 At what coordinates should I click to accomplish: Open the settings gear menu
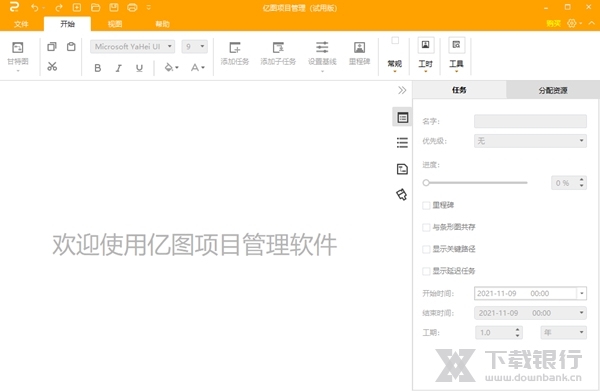point(572,23)
